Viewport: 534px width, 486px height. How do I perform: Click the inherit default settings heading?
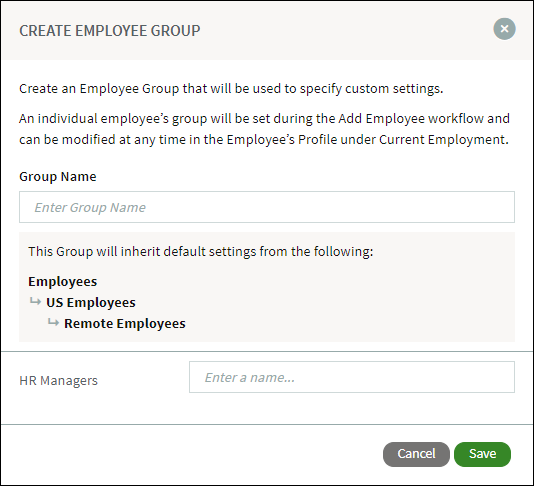pyautogui.click(x=201, y=252)
